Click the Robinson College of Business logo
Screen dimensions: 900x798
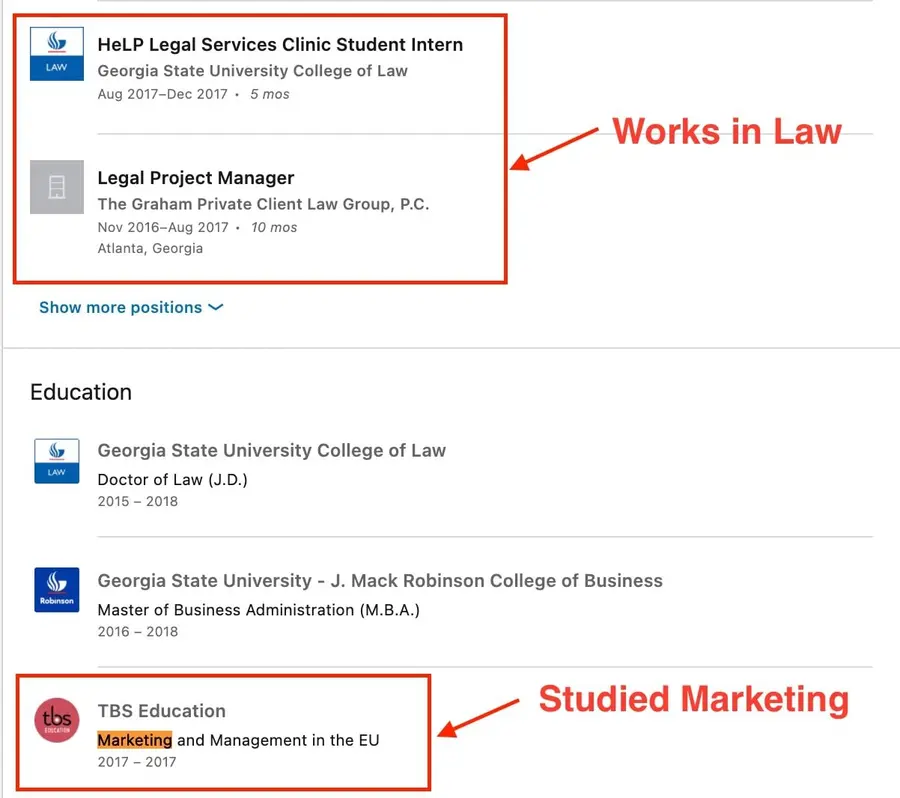[x=56, y=590]
